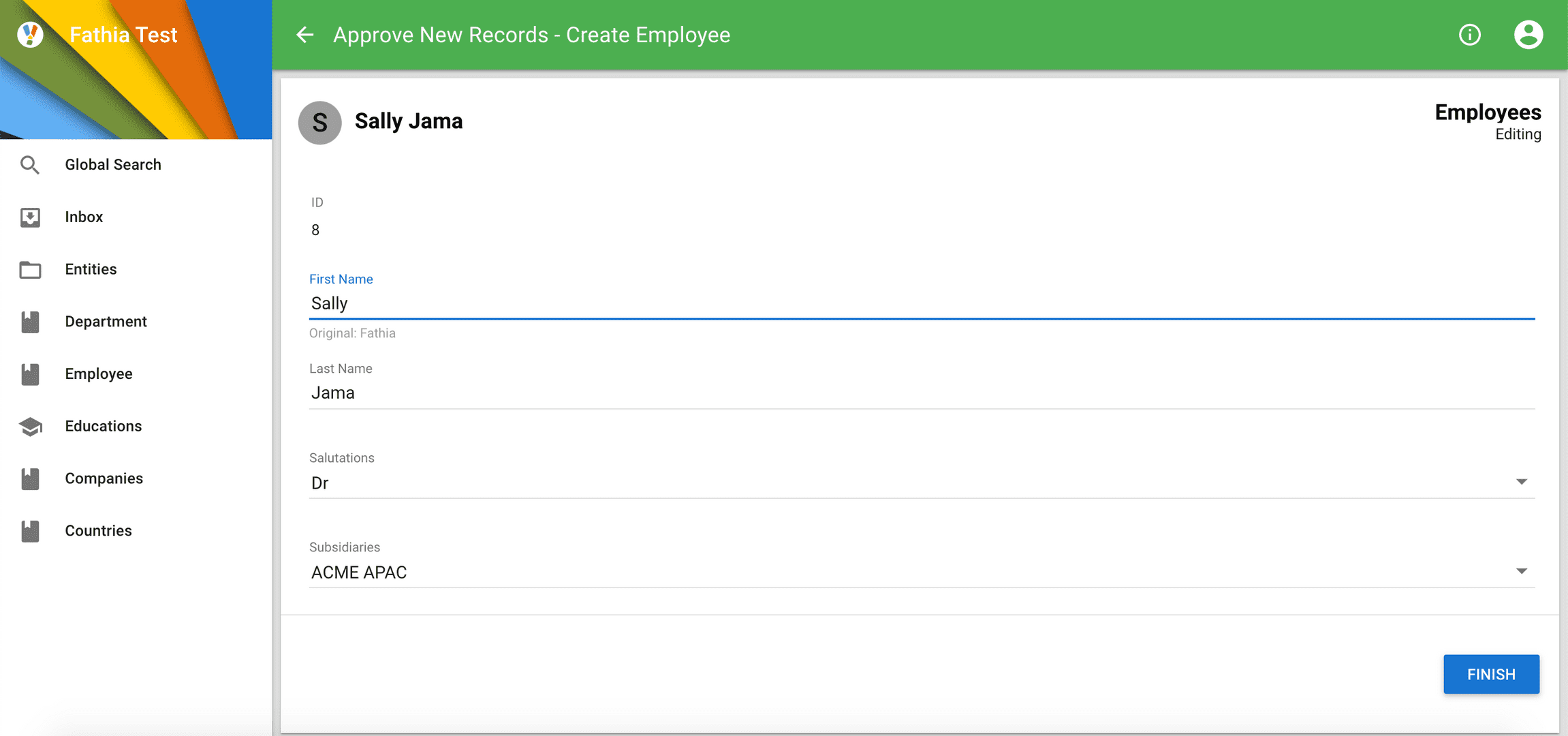This screenshot has height=736, width=1568.
Task: Open Companies in the sidebar
Action: click(136, 479)
